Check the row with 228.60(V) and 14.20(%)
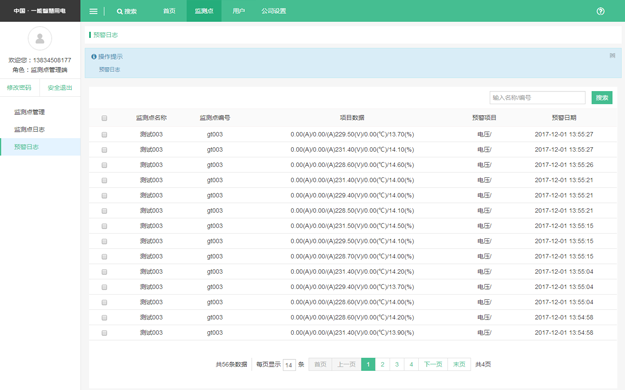Screen dimensions: 625x390 coord(104,318)
